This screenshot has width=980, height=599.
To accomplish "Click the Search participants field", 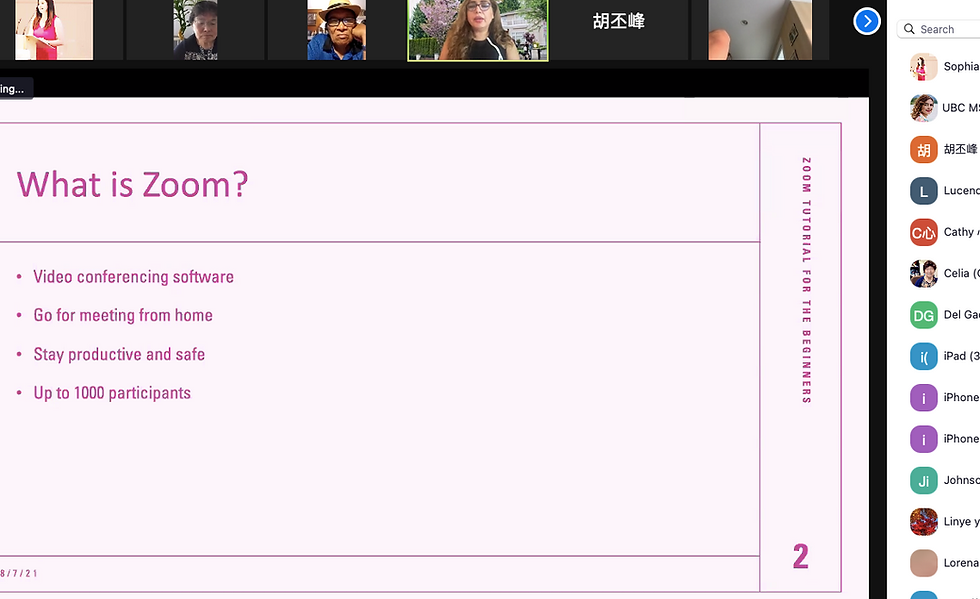I will click(x=939, y=29).
